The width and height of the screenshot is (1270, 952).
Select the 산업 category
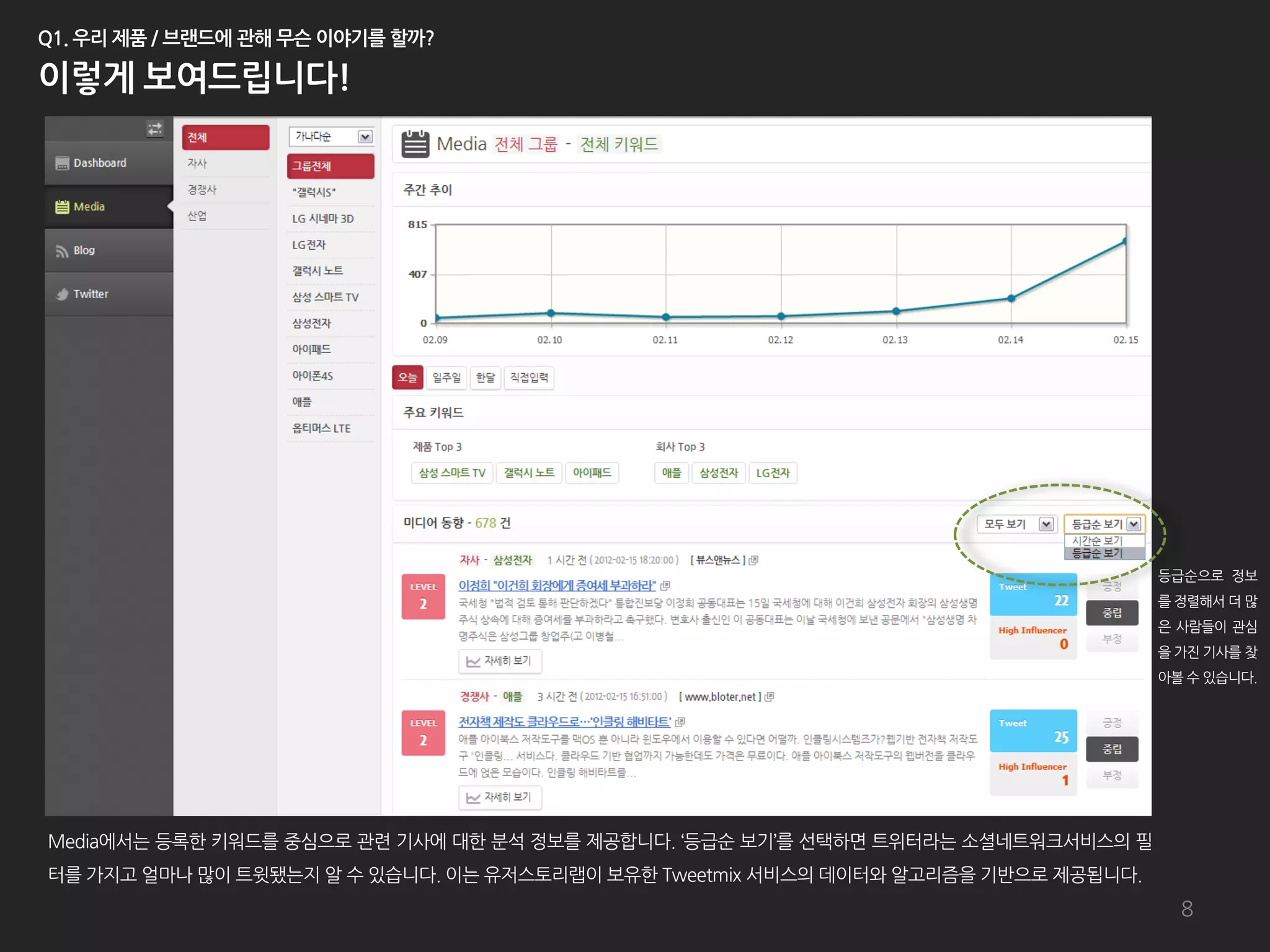pos(226,216)
